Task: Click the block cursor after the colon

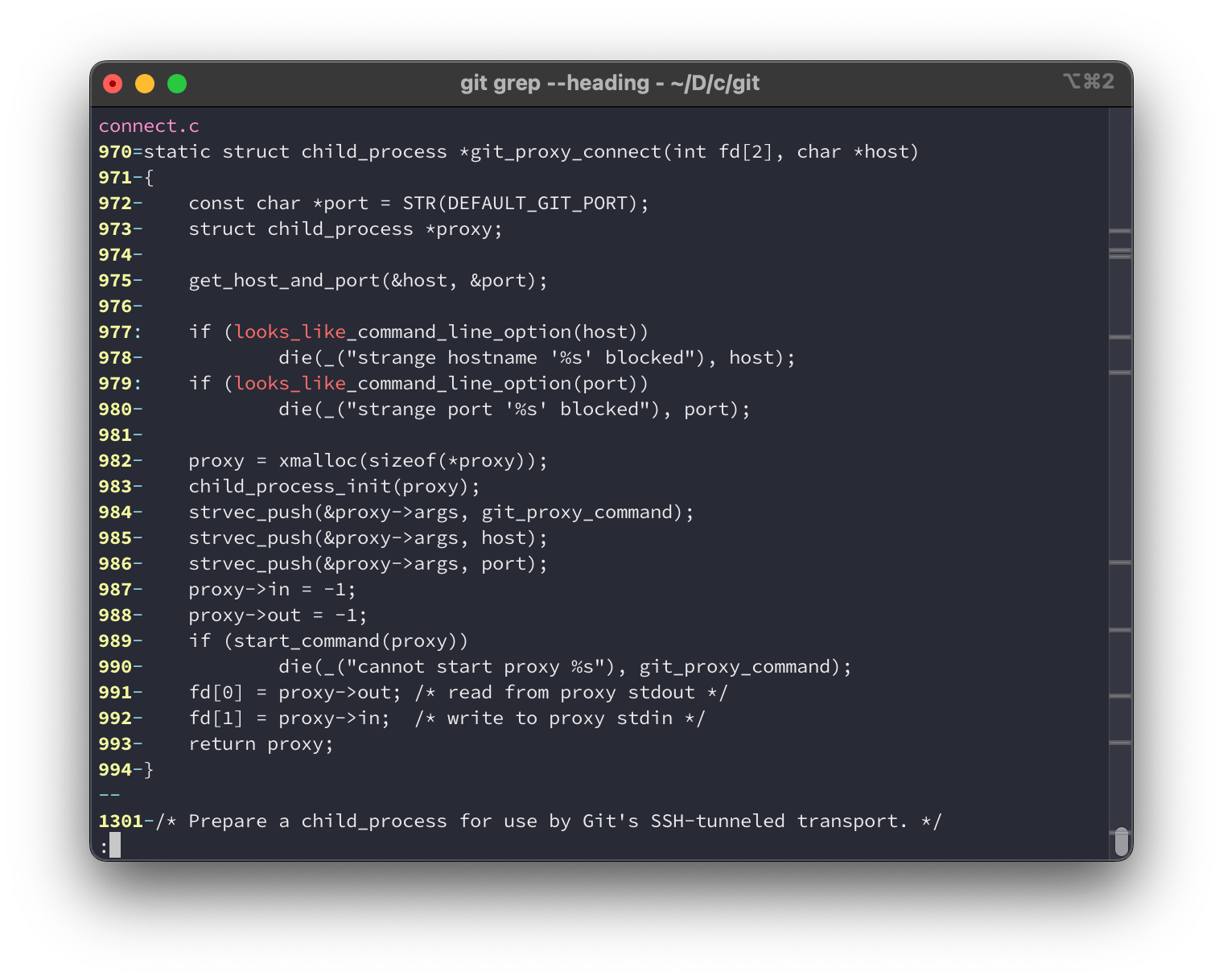Action: (115, 846)
